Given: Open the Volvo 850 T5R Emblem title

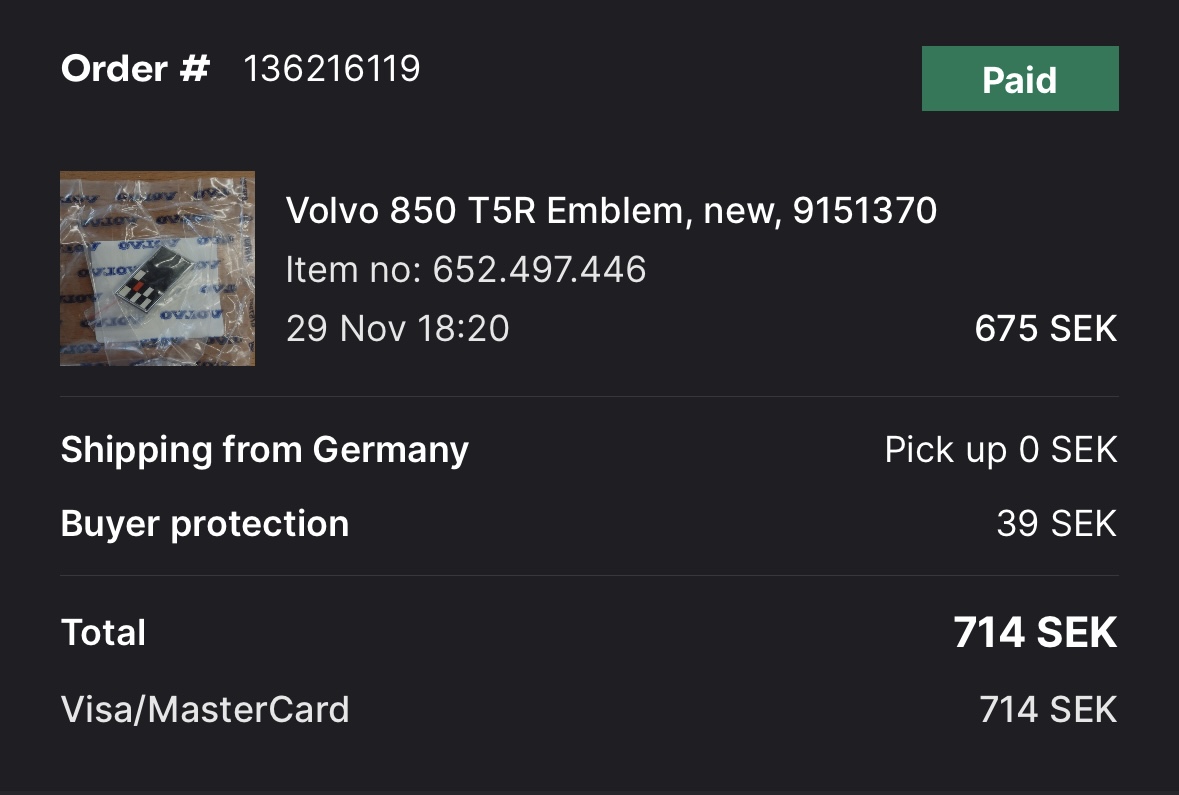Looking at the screenshot, I should (611, 210).
